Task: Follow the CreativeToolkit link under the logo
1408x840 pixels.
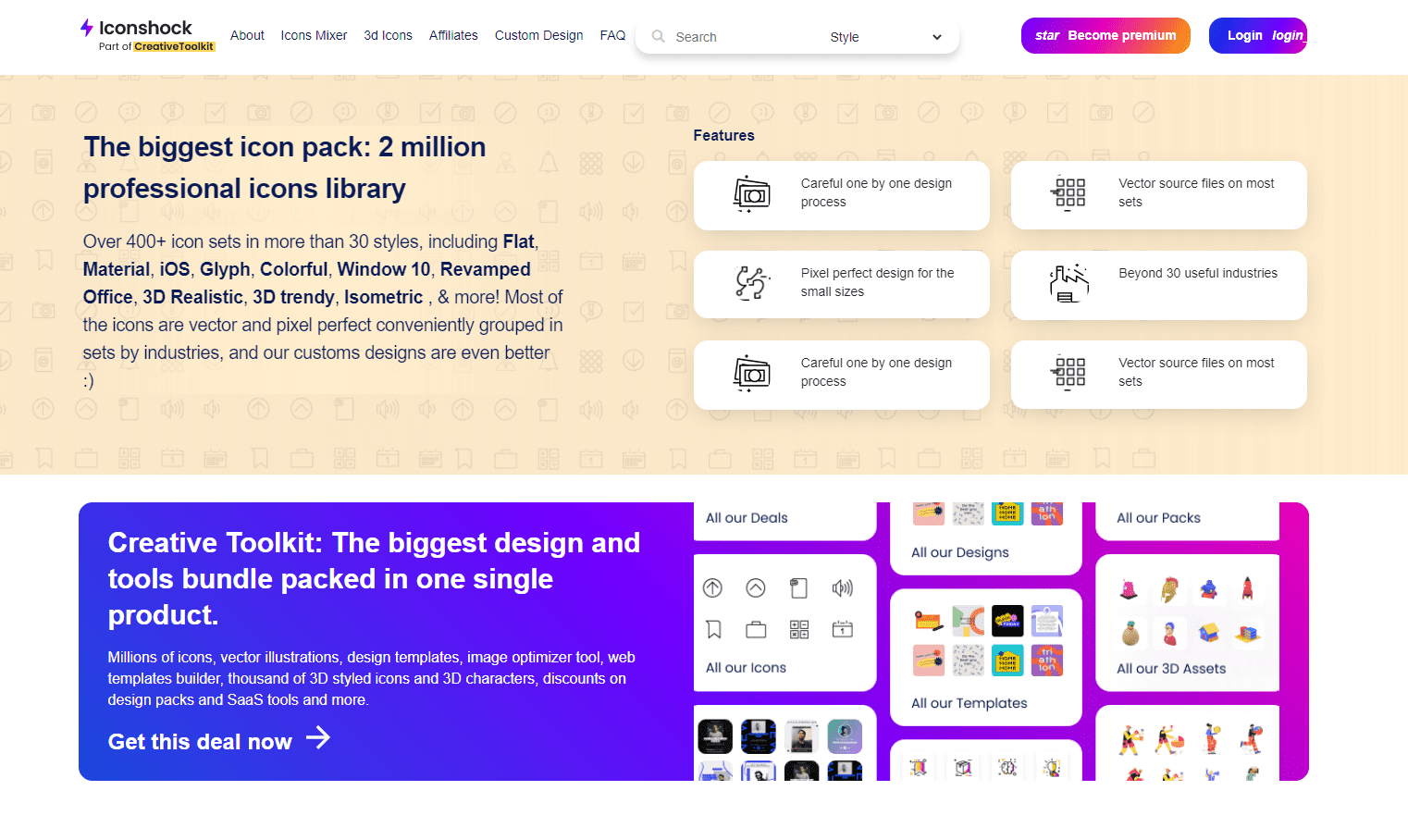Action: [174, 46]
